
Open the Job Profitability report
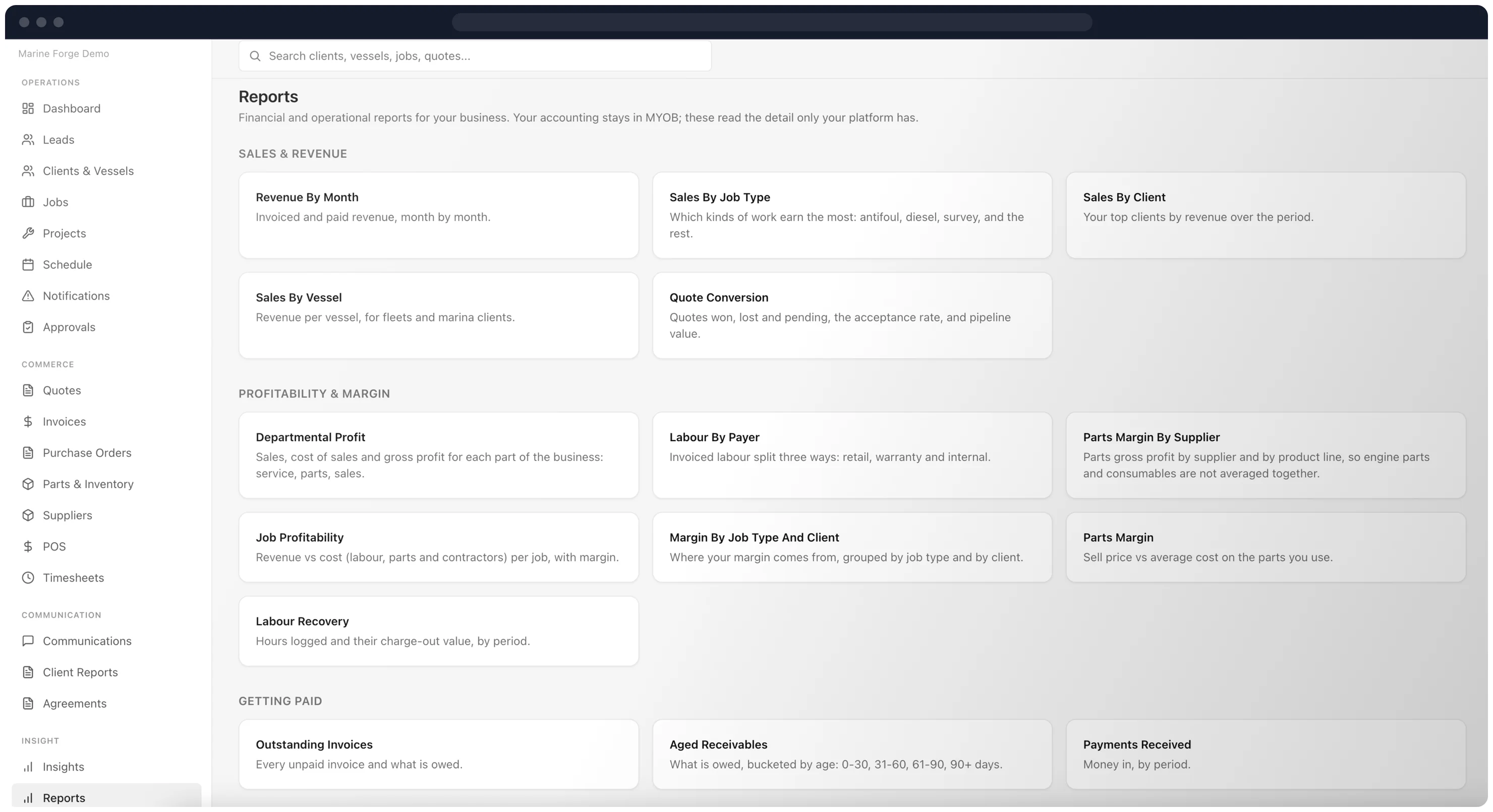[439, 548]
